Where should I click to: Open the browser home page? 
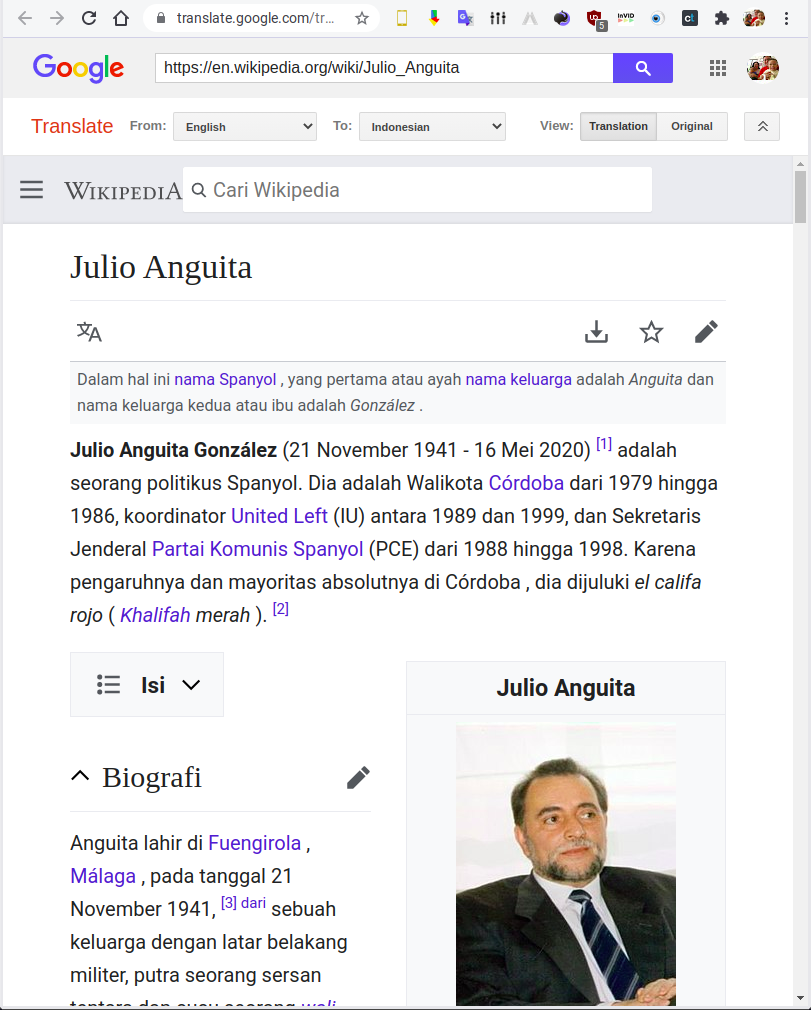(120, 18)
